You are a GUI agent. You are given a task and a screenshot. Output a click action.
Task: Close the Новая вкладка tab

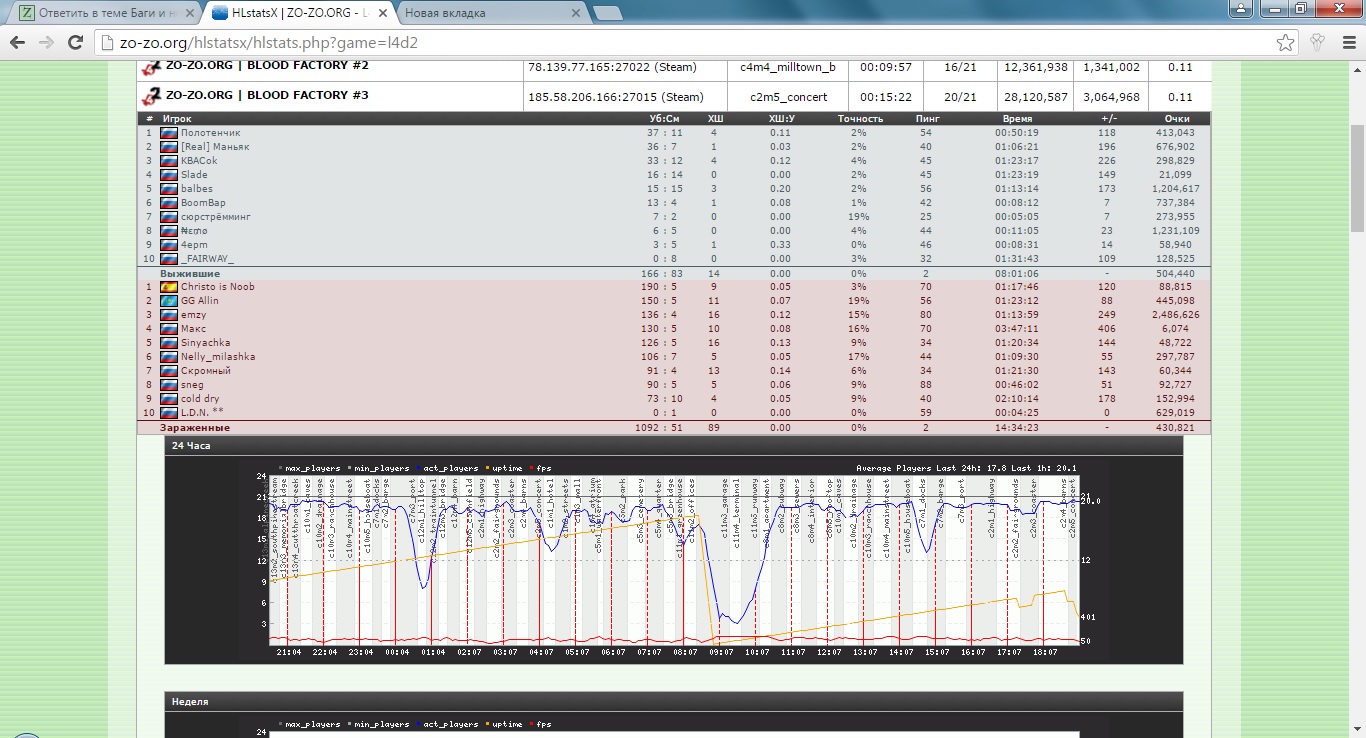point(575,13)
